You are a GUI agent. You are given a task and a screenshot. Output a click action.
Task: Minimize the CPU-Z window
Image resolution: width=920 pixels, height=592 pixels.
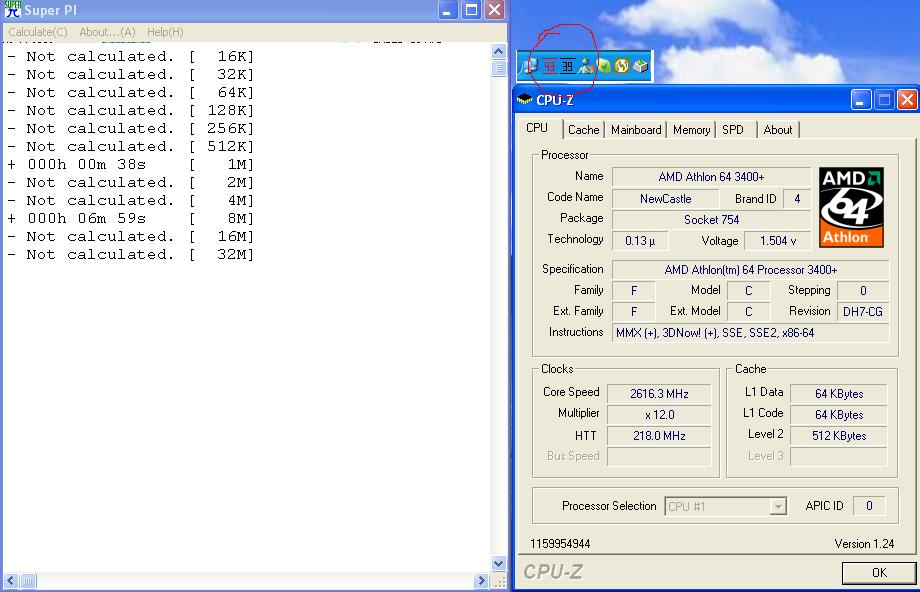click(861, 100)
